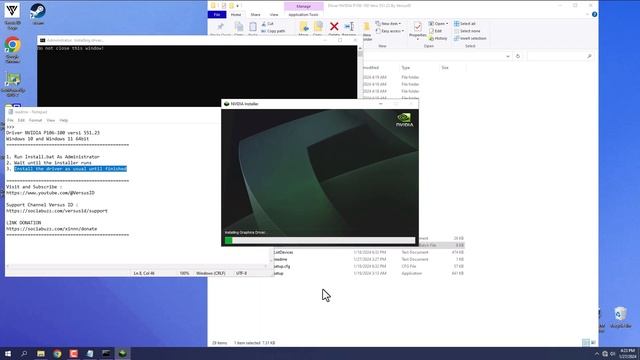
Task: Click the details view toggle in Explorer status bar
Action: pyautogui.click(x=586, y=342)
